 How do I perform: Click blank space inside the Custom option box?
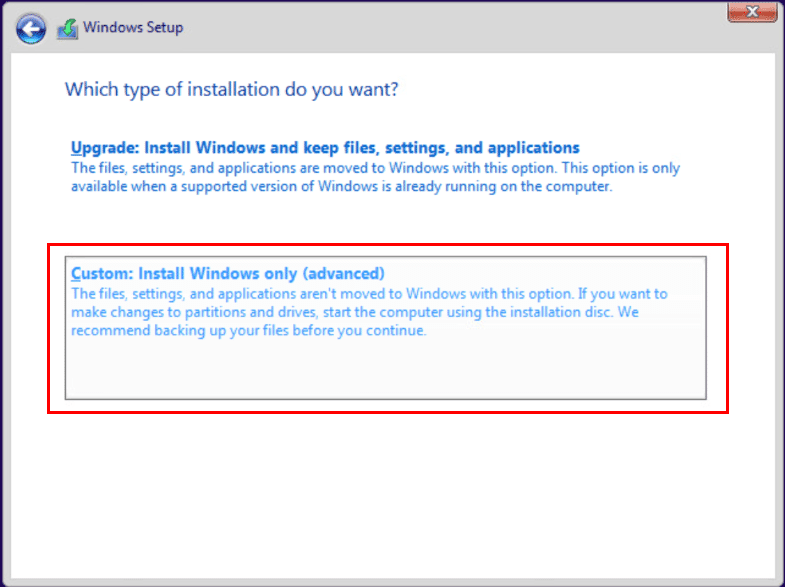385,370
